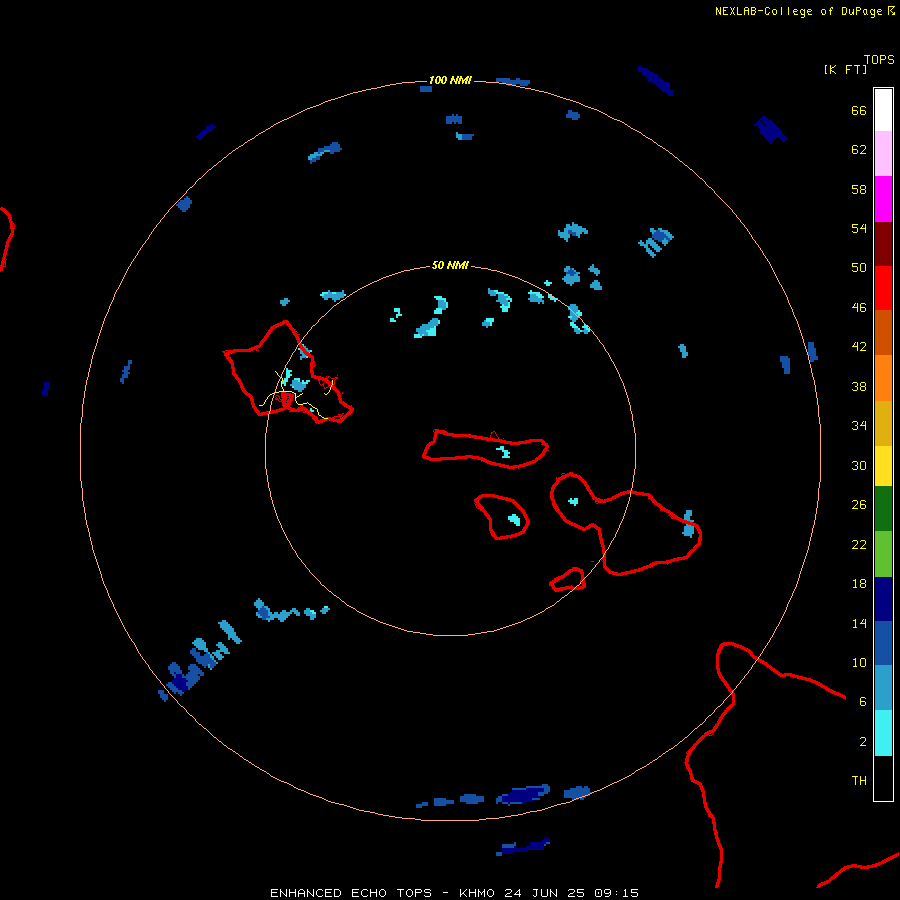Select the 100 NMI range ring label

[x=450, y=80]
